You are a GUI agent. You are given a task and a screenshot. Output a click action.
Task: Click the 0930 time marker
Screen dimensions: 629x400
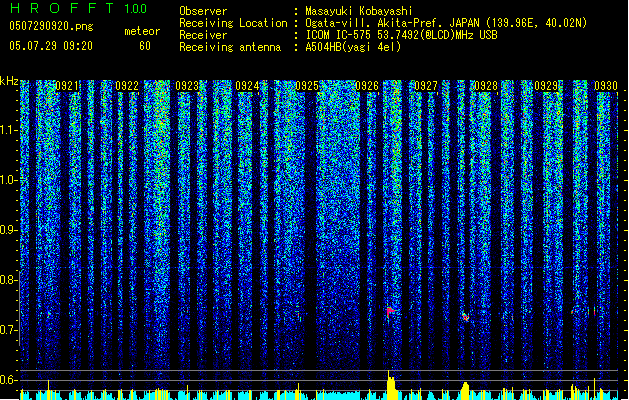tap(606, 86)
